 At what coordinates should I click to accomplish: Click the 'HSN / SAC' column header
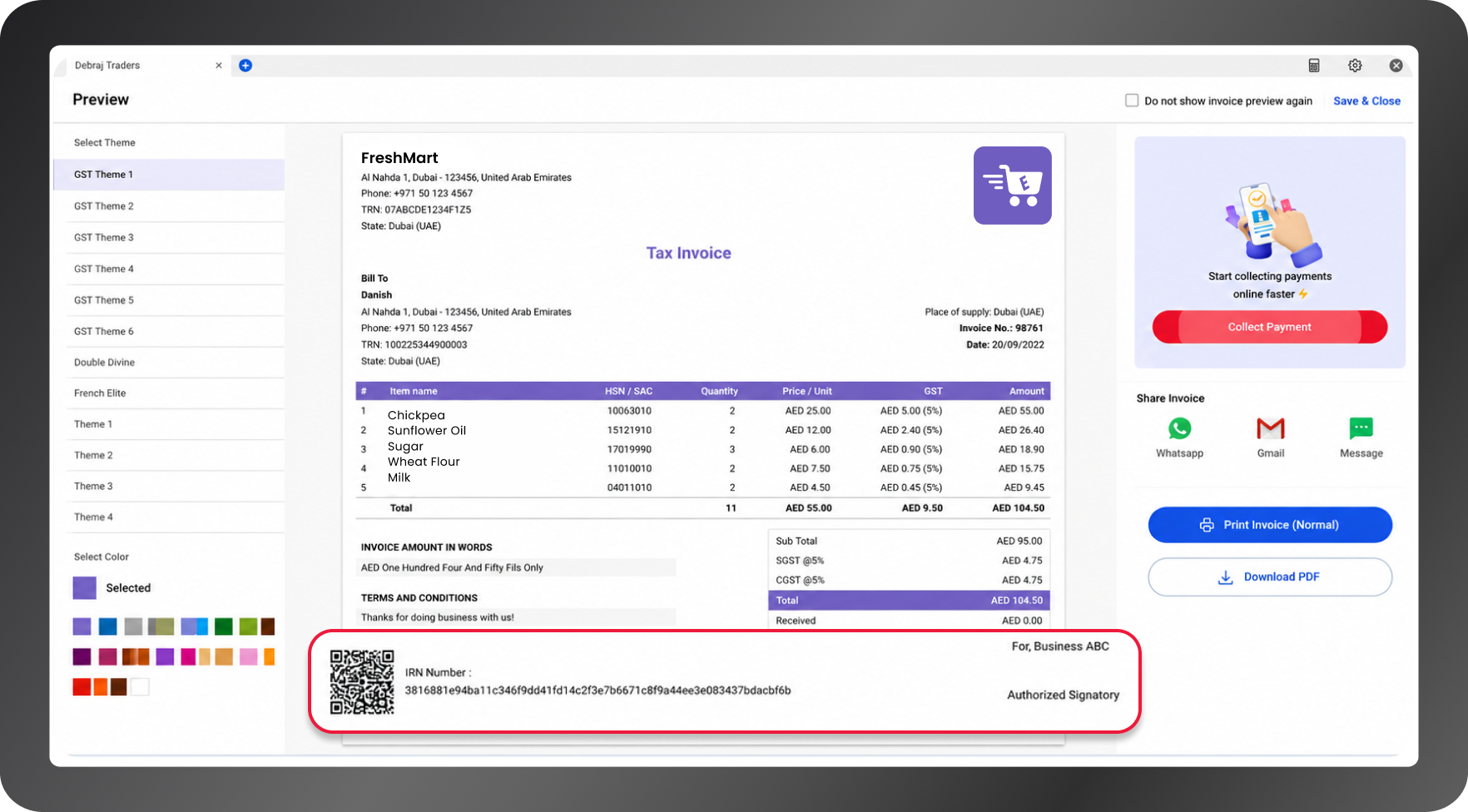click(628, 391)
